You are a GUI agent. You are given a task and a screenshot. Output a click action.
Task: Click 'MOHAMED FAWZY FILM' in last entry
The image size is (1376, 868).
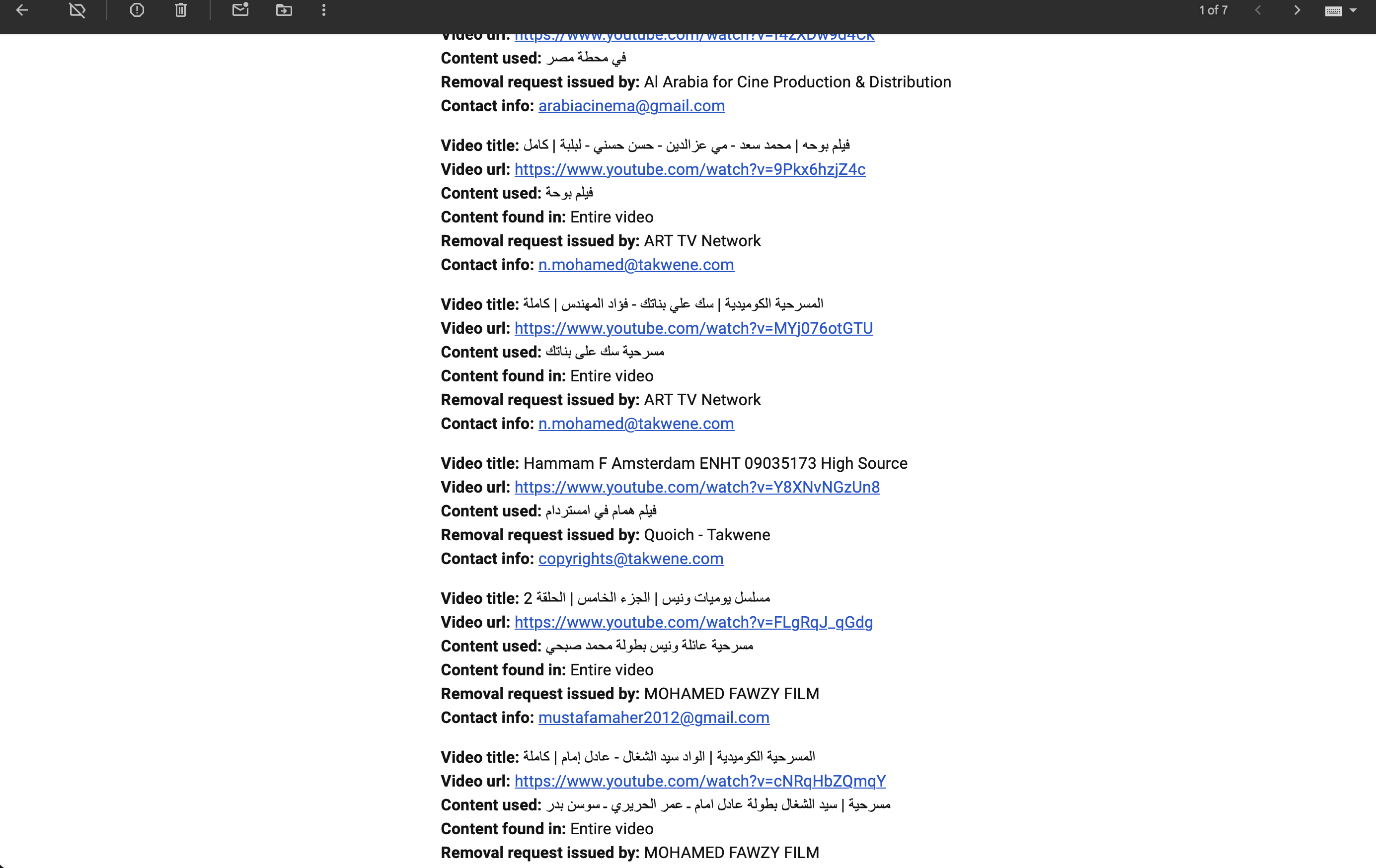(731, 853)
